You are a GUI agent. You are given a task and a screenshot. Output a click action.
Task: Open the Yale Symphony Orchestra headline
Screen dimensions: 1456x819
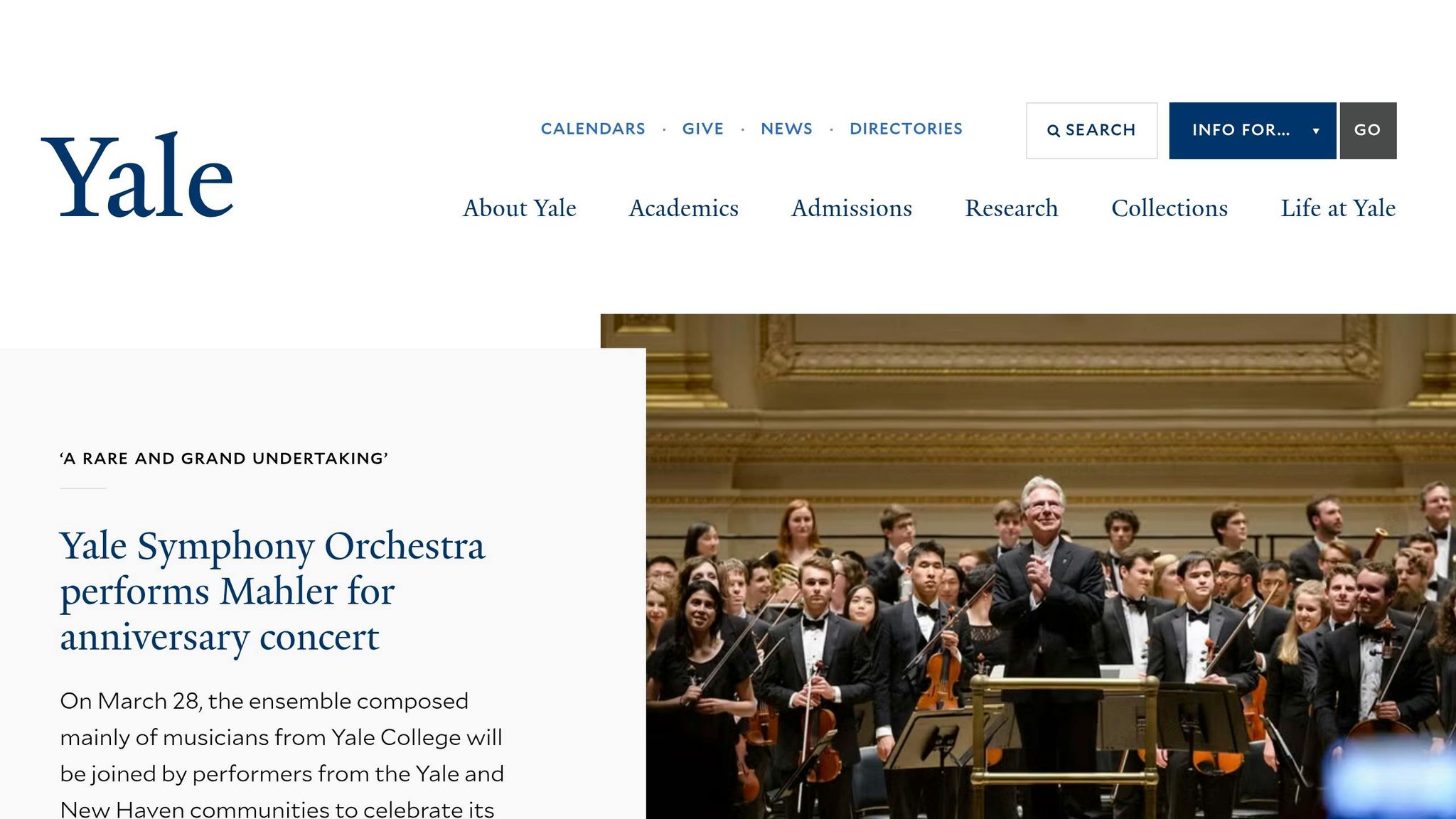coord(272,591)
